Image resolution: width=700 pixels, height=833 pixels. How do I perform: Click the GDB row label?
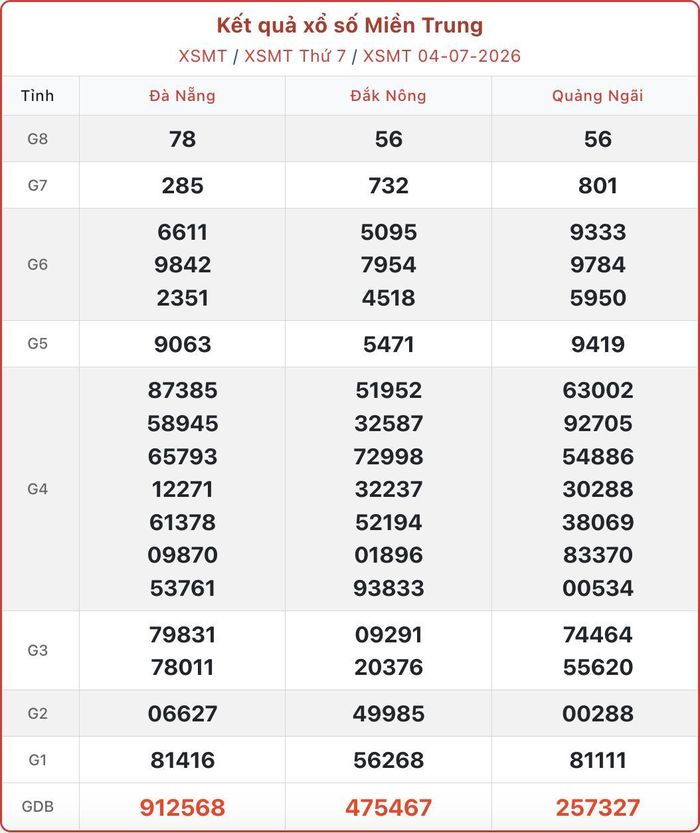[x=38, y=806]
